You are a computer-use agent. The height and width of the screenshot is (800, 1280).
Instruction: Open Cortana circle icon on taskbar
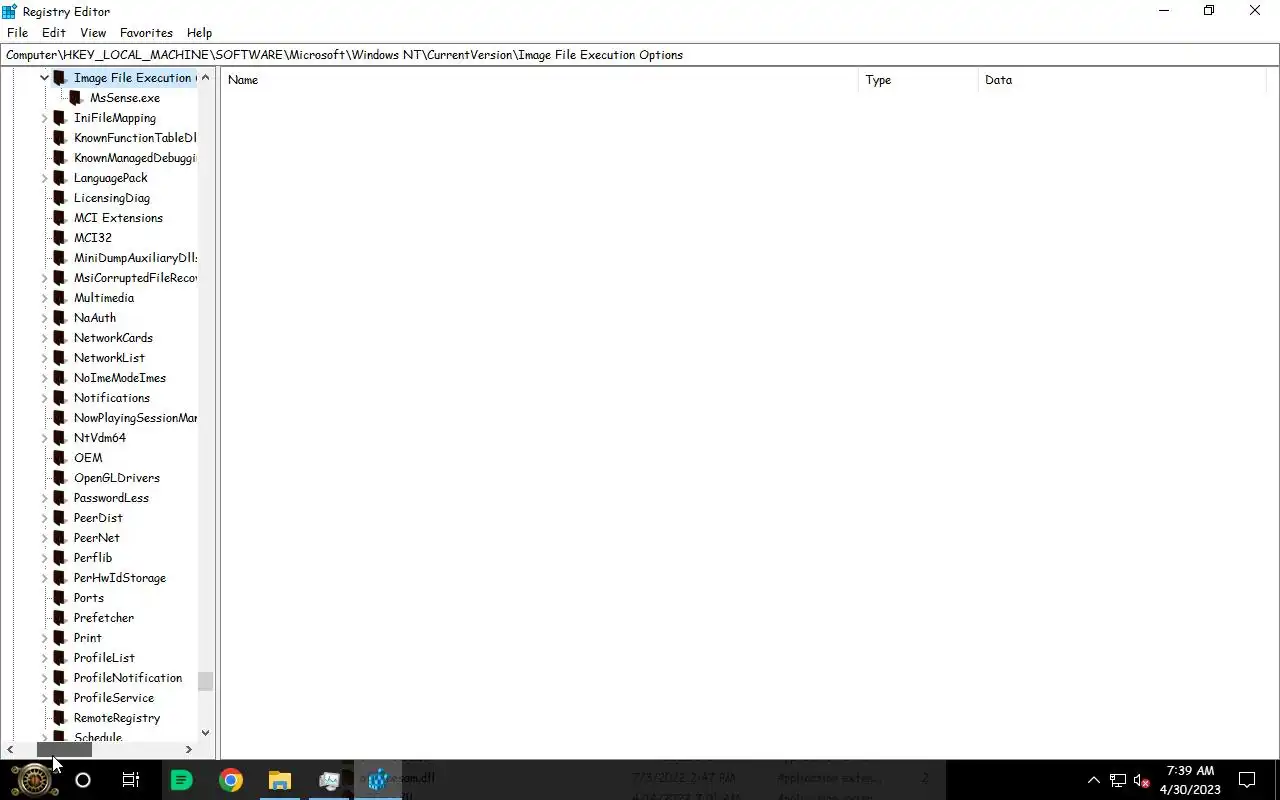[x=83, y=780]
